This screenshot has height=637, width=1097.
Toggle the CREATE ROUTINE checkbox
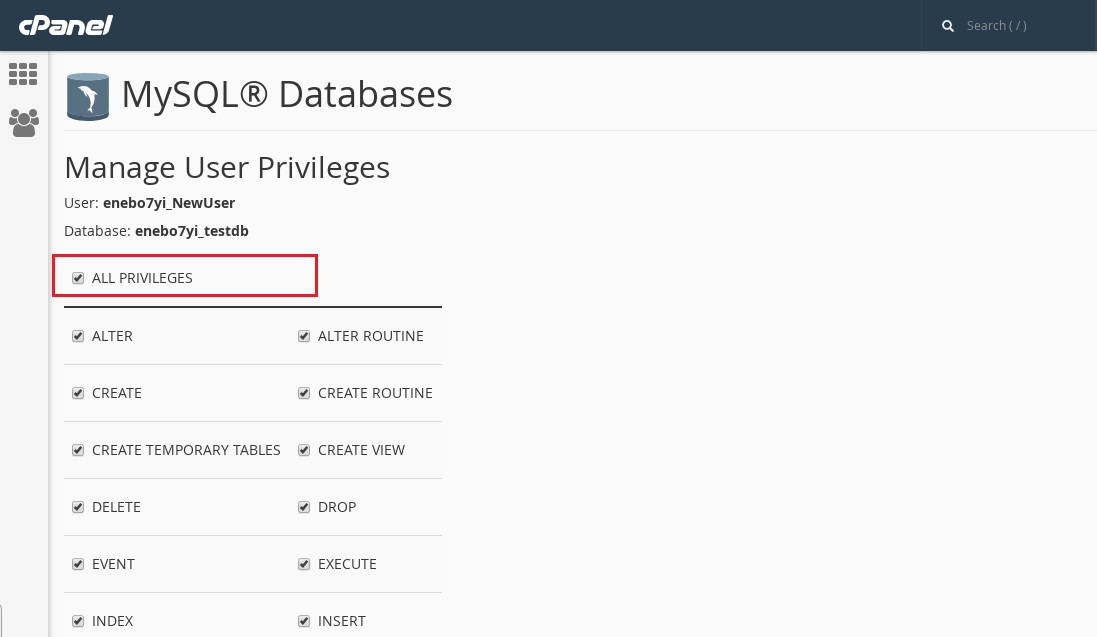(x=304, y=393)
